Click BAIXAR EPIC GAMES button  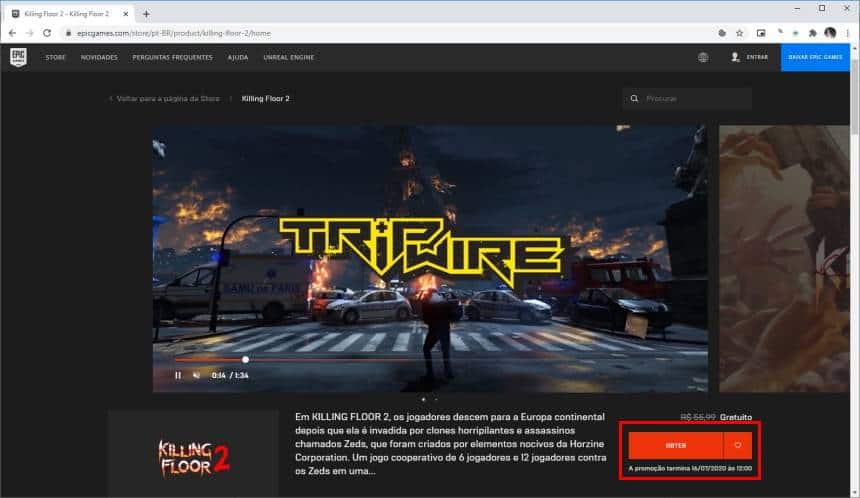815,57
